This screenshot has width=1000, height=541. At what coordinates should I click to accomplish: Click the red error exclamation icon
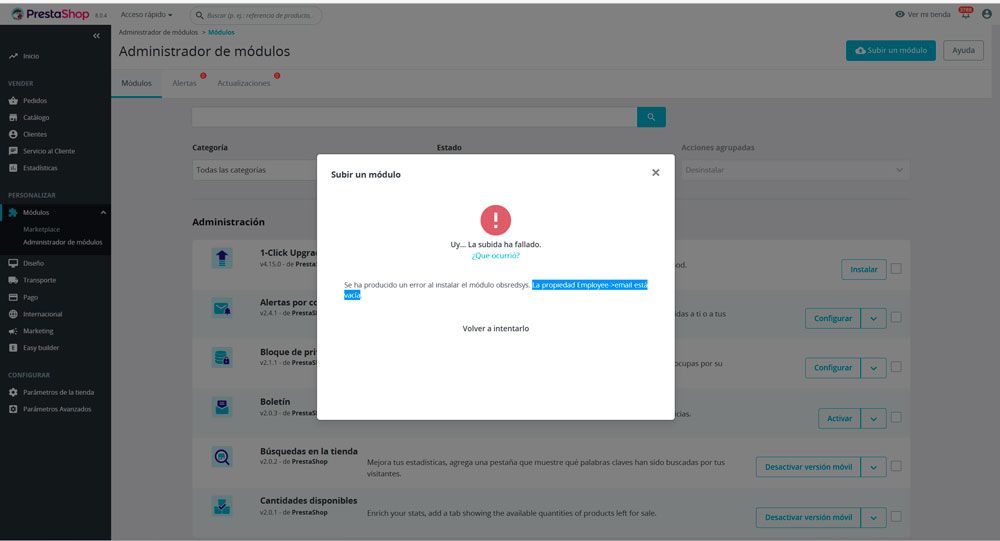click(496, 220)
